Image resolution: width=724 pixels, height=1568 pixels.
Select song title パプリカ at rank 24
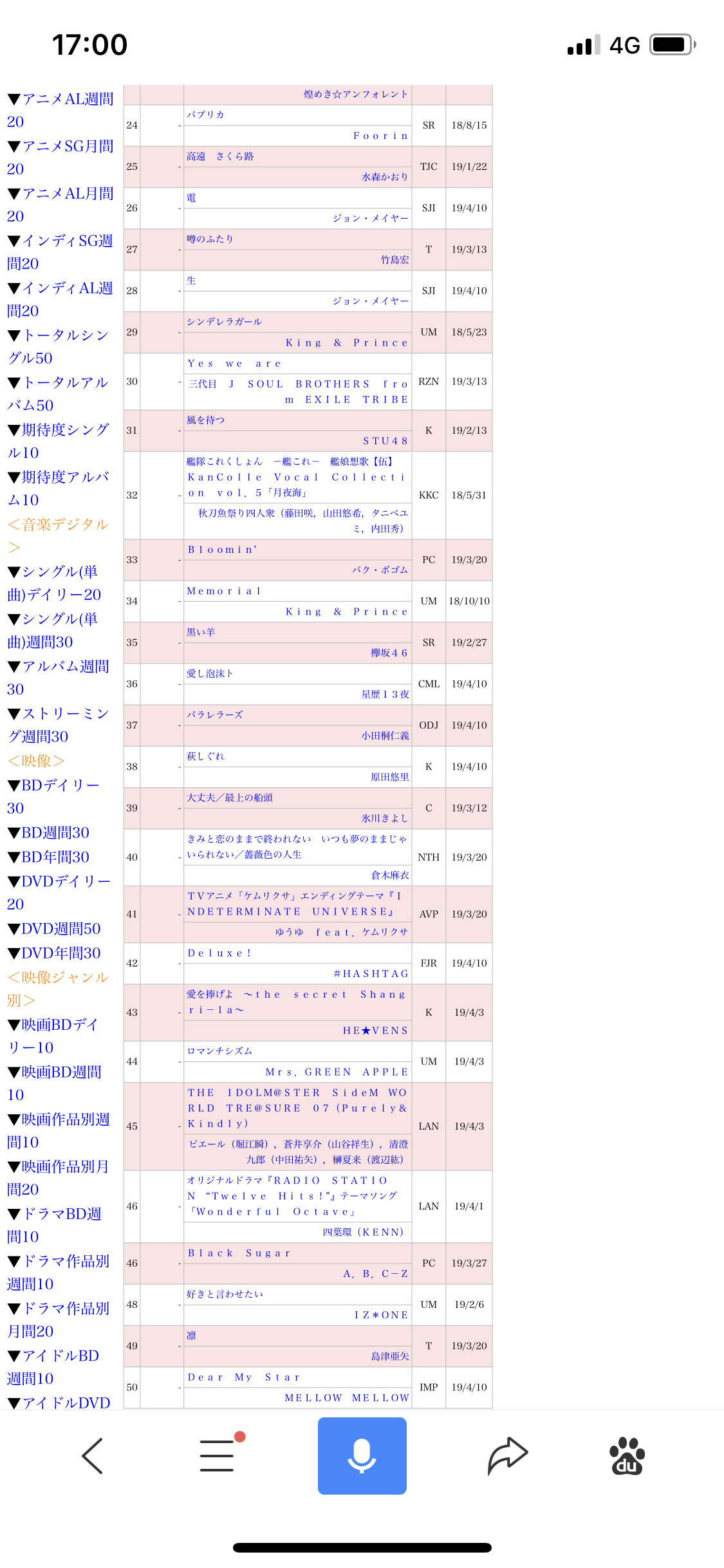click(205, 115)
